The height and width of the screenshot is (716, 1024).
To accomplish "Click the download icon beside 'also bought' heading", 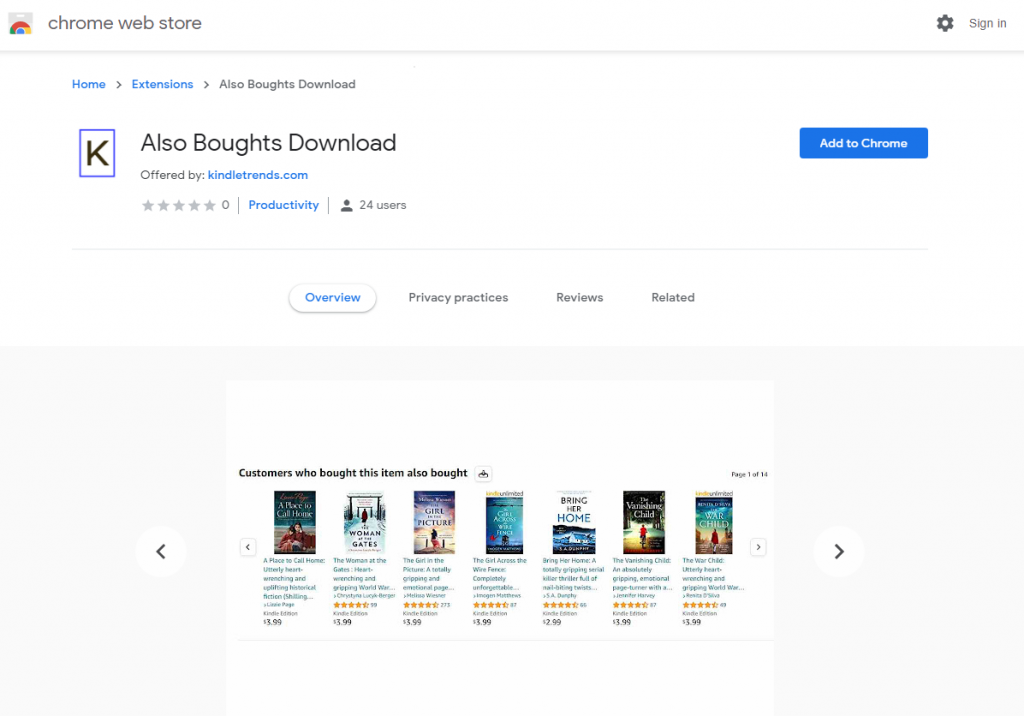I will point(483,474).
